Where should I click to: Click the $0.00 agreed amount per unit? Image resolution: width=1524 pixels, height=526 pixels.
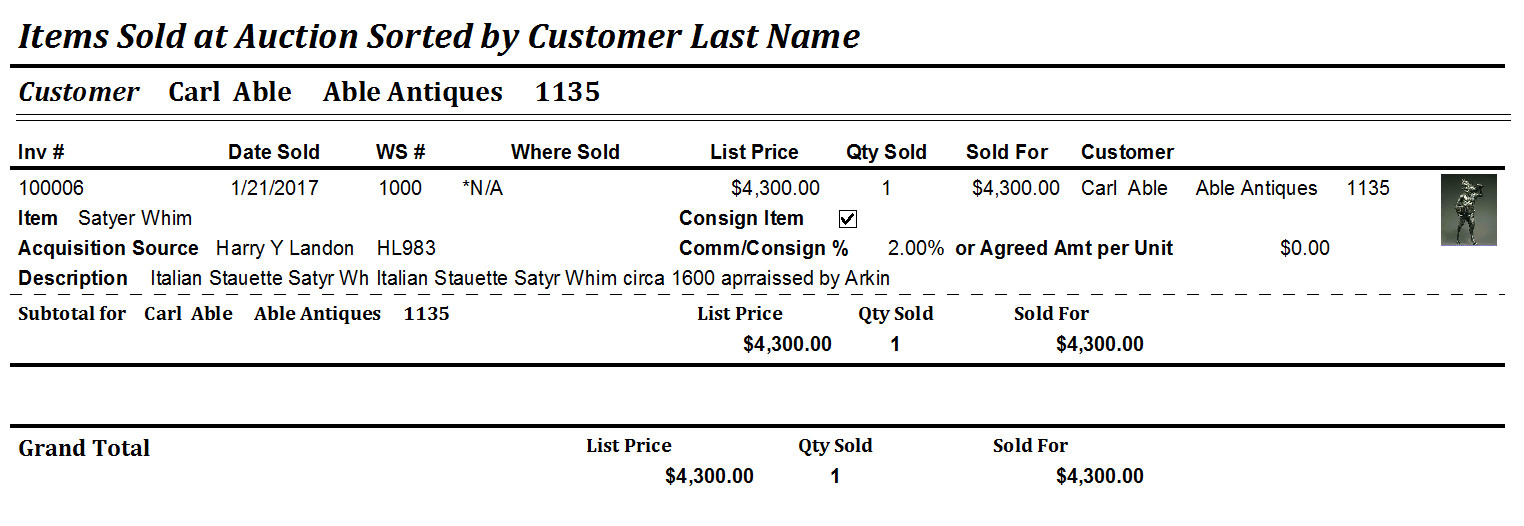pyautogui.click(x=1304, y=248)
